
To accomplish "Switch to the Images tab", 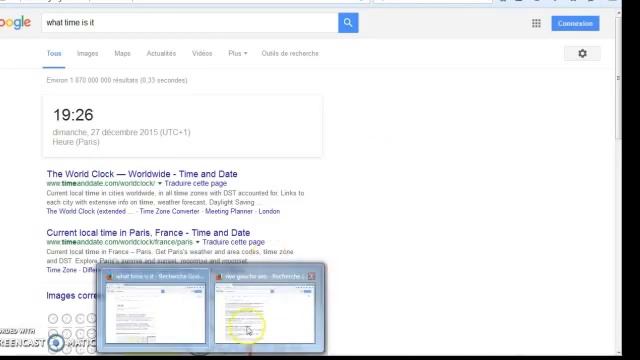I will coord(87,53).
